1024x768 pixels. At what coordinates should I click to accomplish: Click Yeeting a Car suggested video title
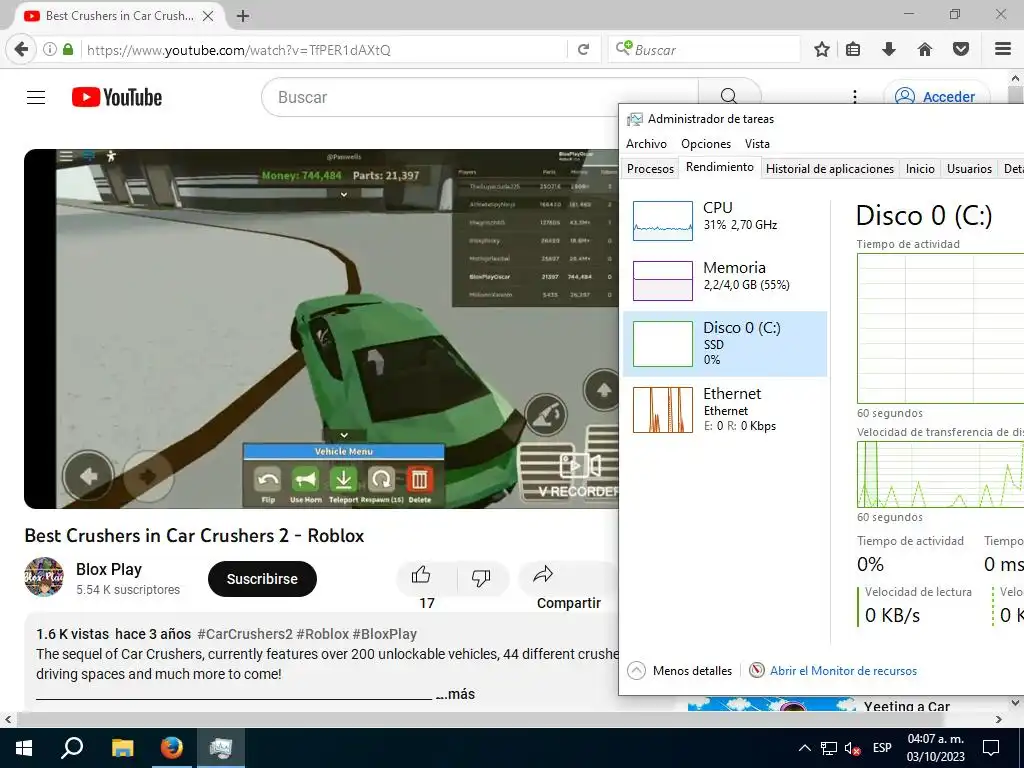click(x=906, y=706)
